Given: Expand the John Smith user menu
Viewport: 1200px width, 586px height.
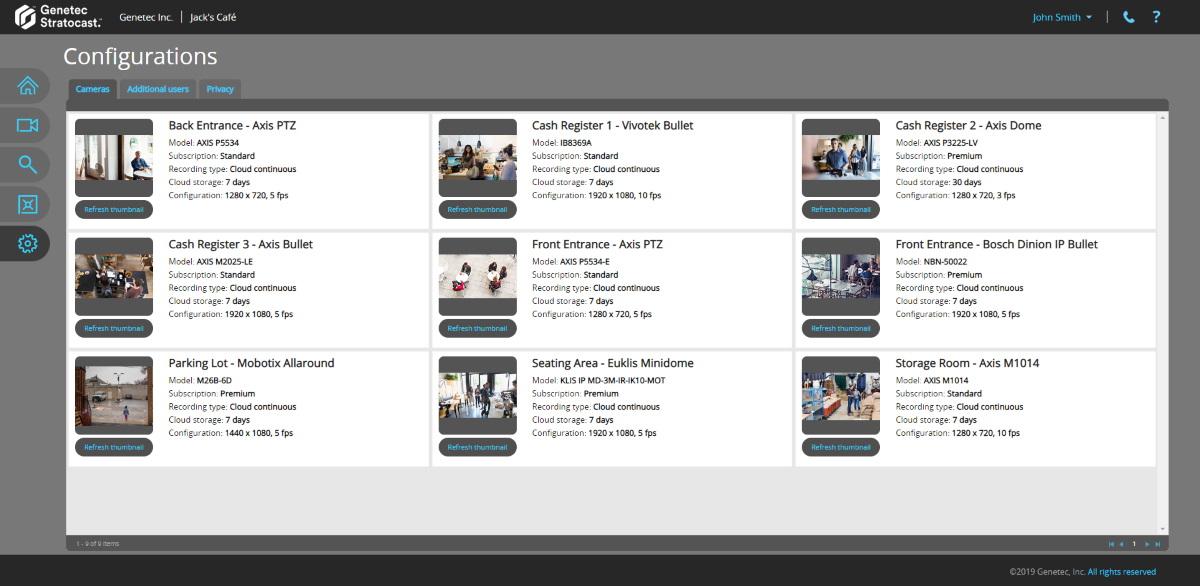Looking at the screenshot, I should tap(1062, 17).
